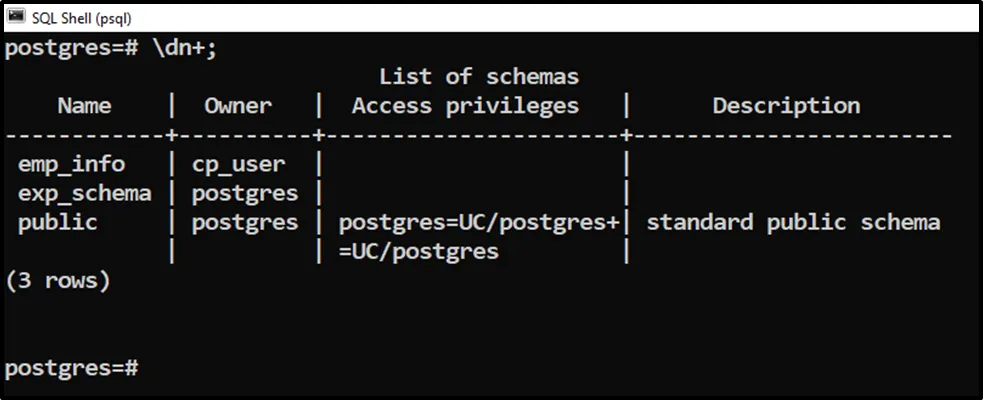Click the postgres=# prompt before \dn+
The width and height of the screenshot is (983, 400).
click(70, 49)
